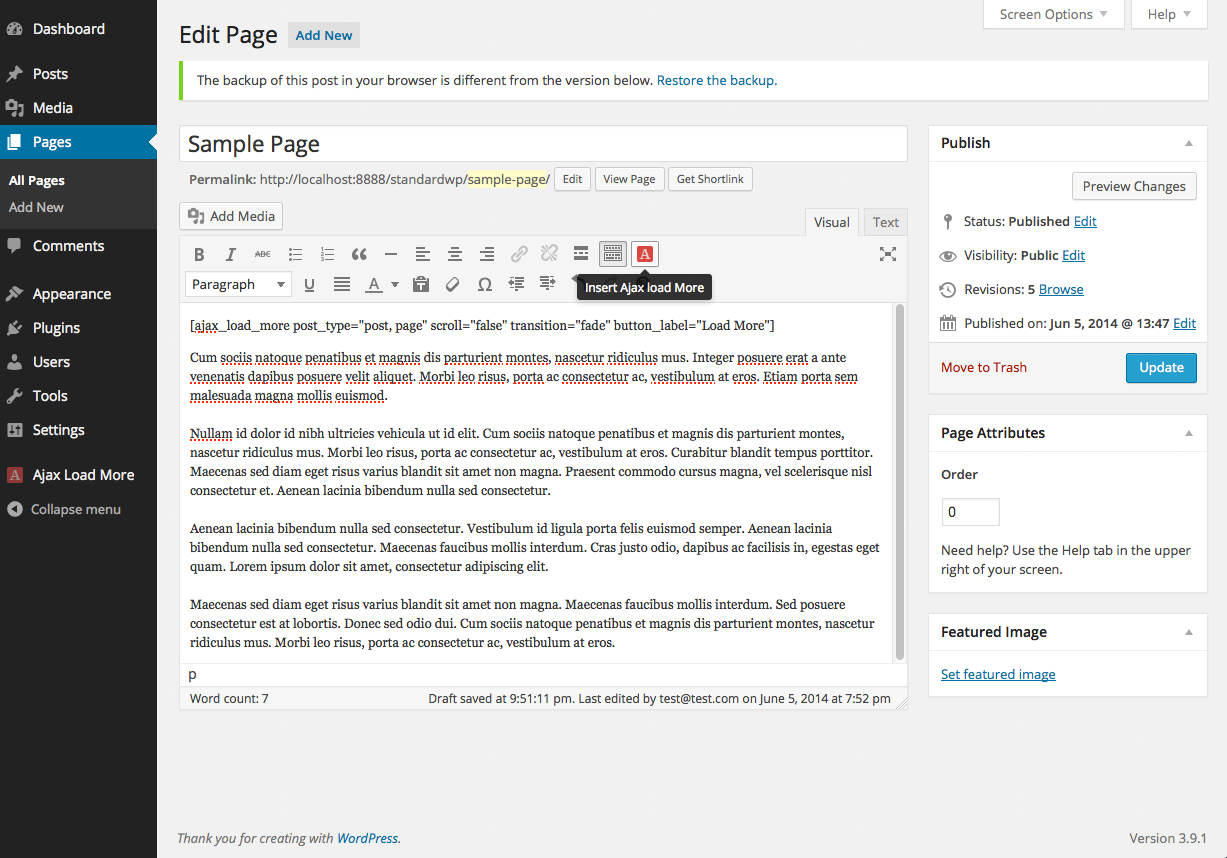Click the Insert Ajax Load More button
This screenshot has height=858, width=1227.
645,254
